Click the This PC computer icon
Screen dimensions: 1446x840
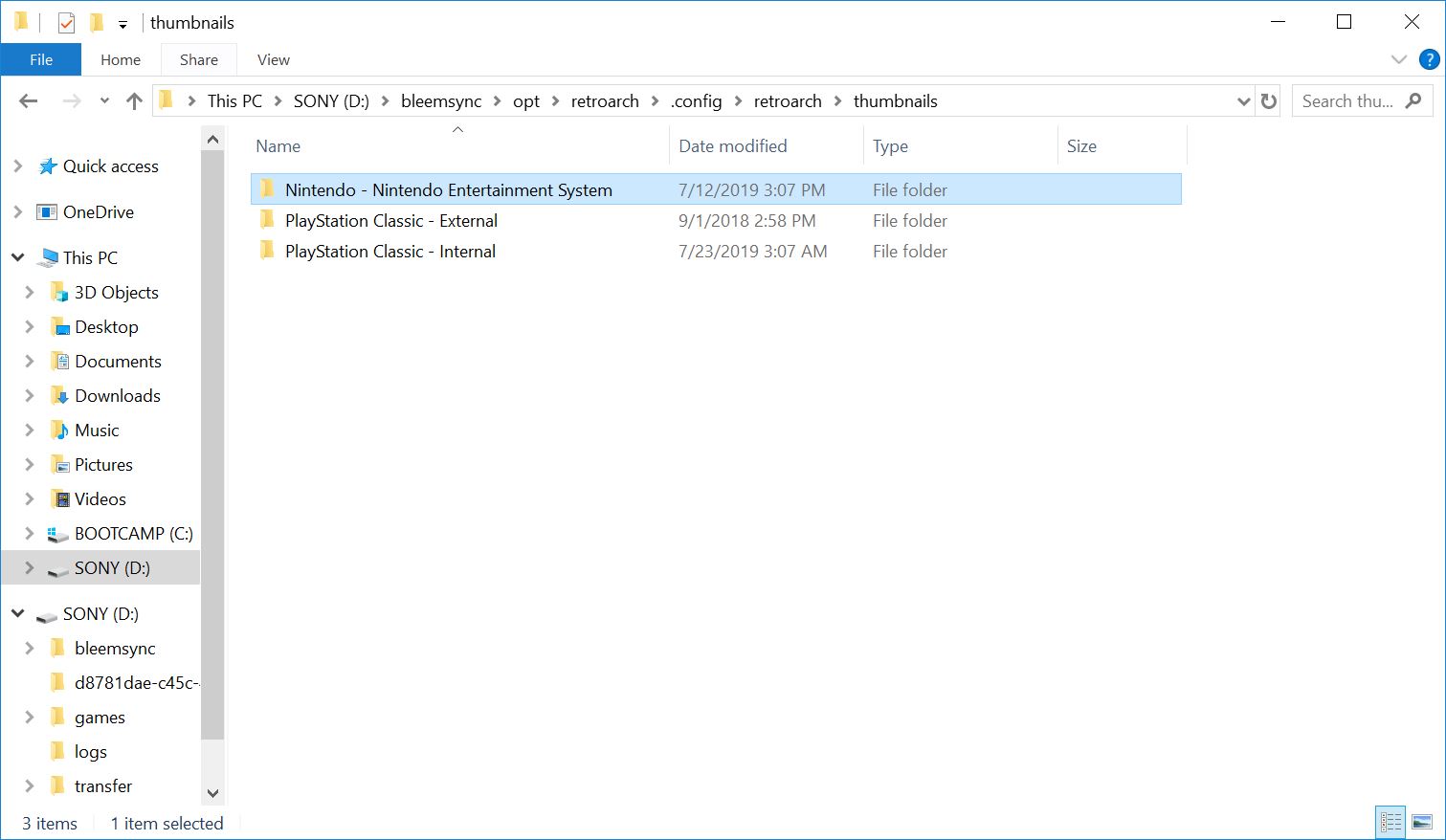point(47,258)
